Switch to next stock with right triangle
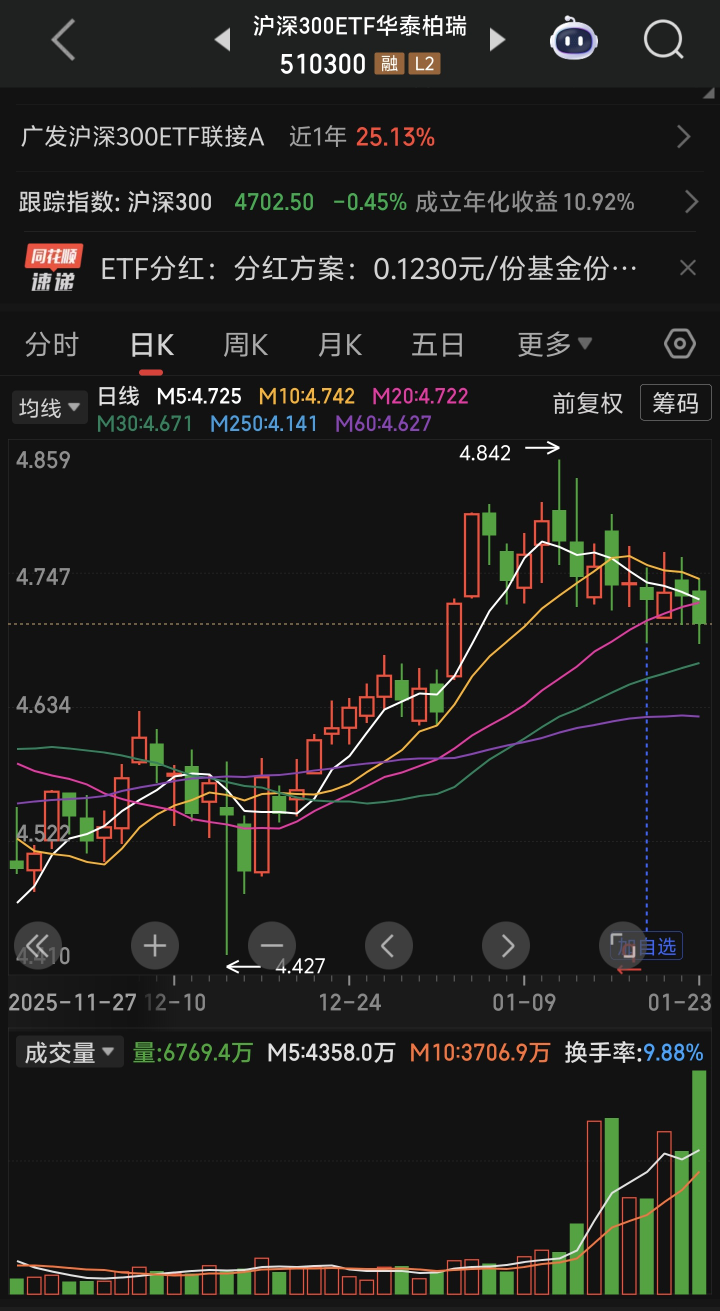Screen dimensions: 720x1311 (497, 41)
